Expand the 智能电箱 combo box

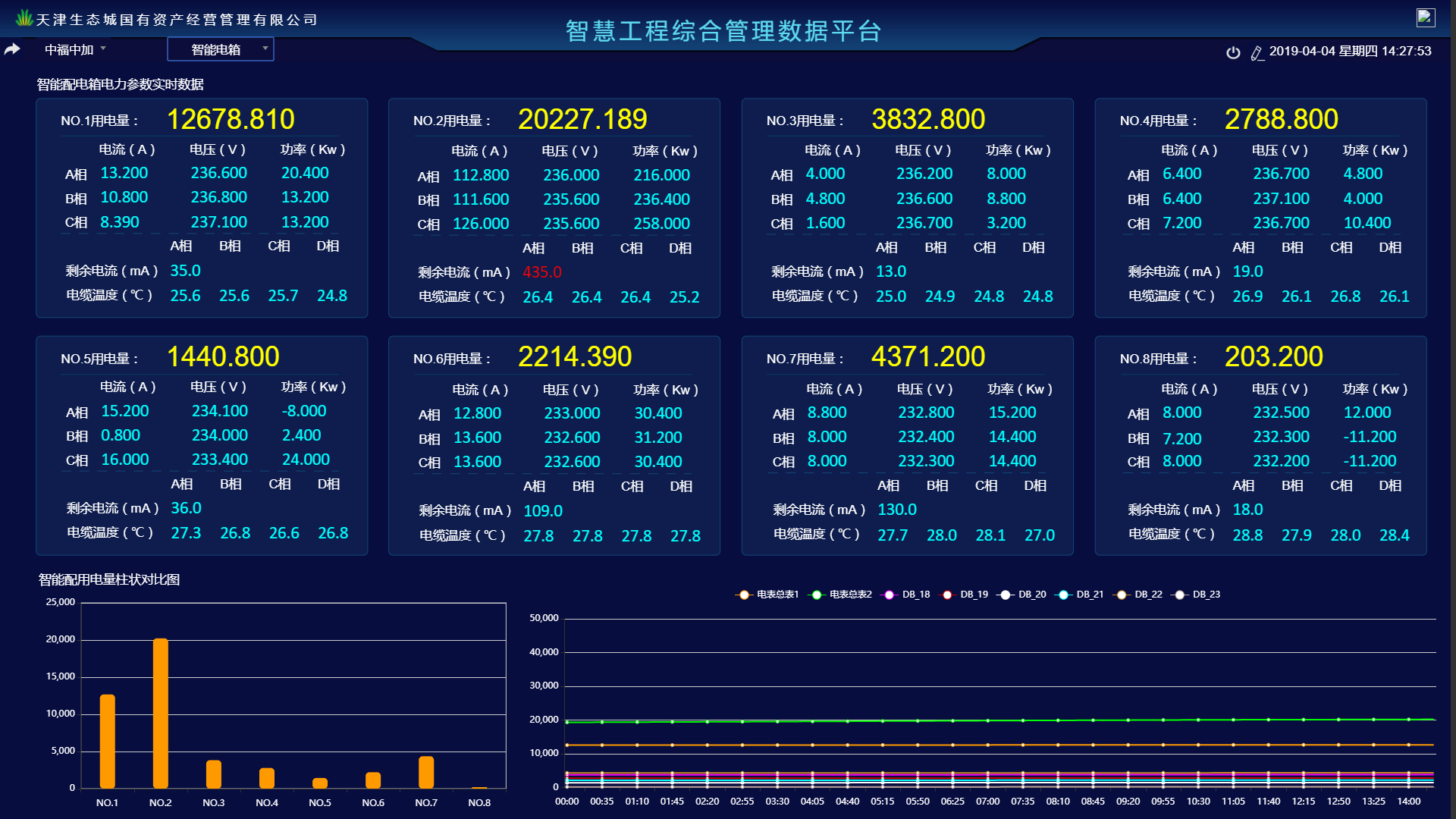(x=216, y=49)
